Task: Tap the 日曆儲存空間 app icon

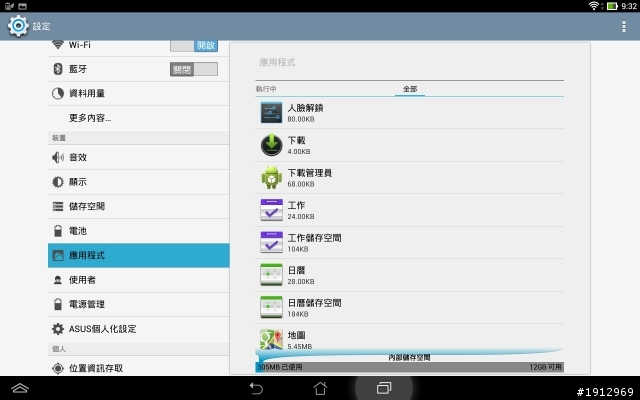Action: pyautogui.click(x=271, y=307)
